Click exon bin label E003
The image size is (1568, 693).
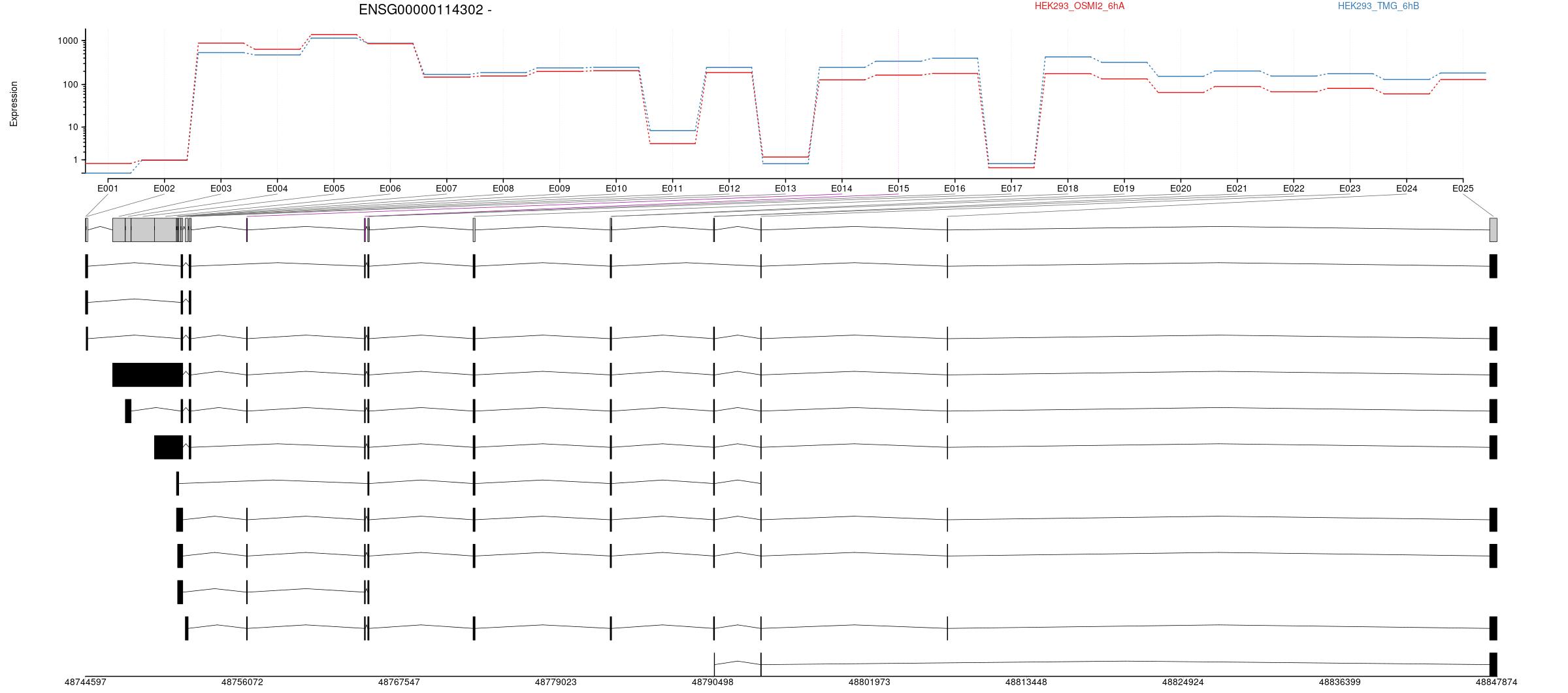point(221,189)
